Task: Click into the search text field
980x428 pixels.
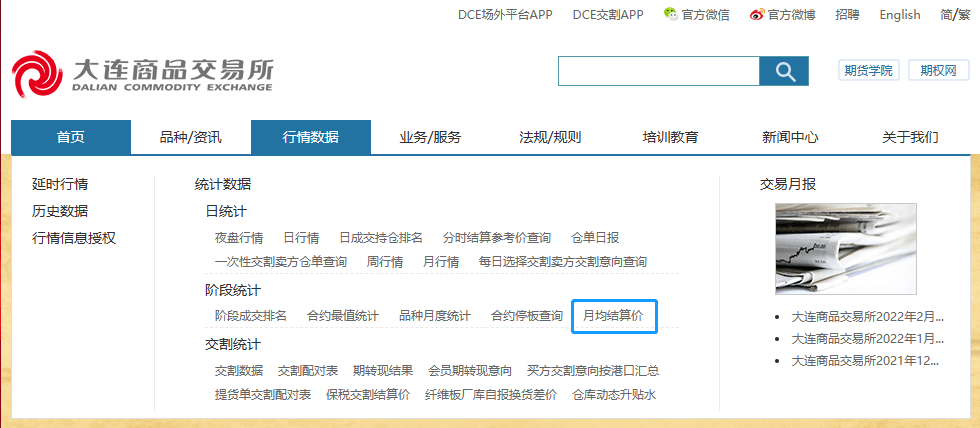Action: (658, 71)
